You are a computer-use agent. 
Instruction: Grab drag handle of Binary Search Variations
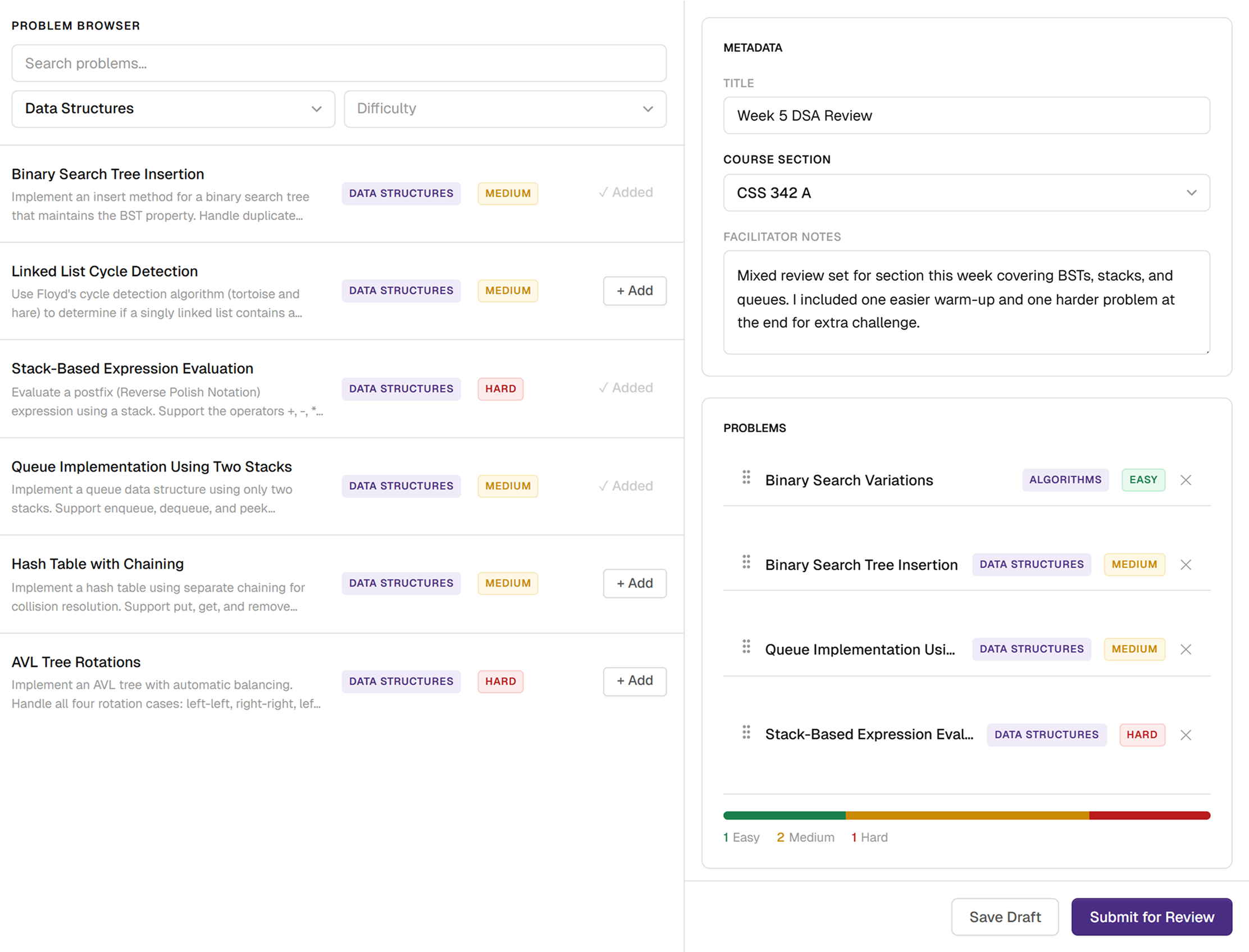pos(746,477)
